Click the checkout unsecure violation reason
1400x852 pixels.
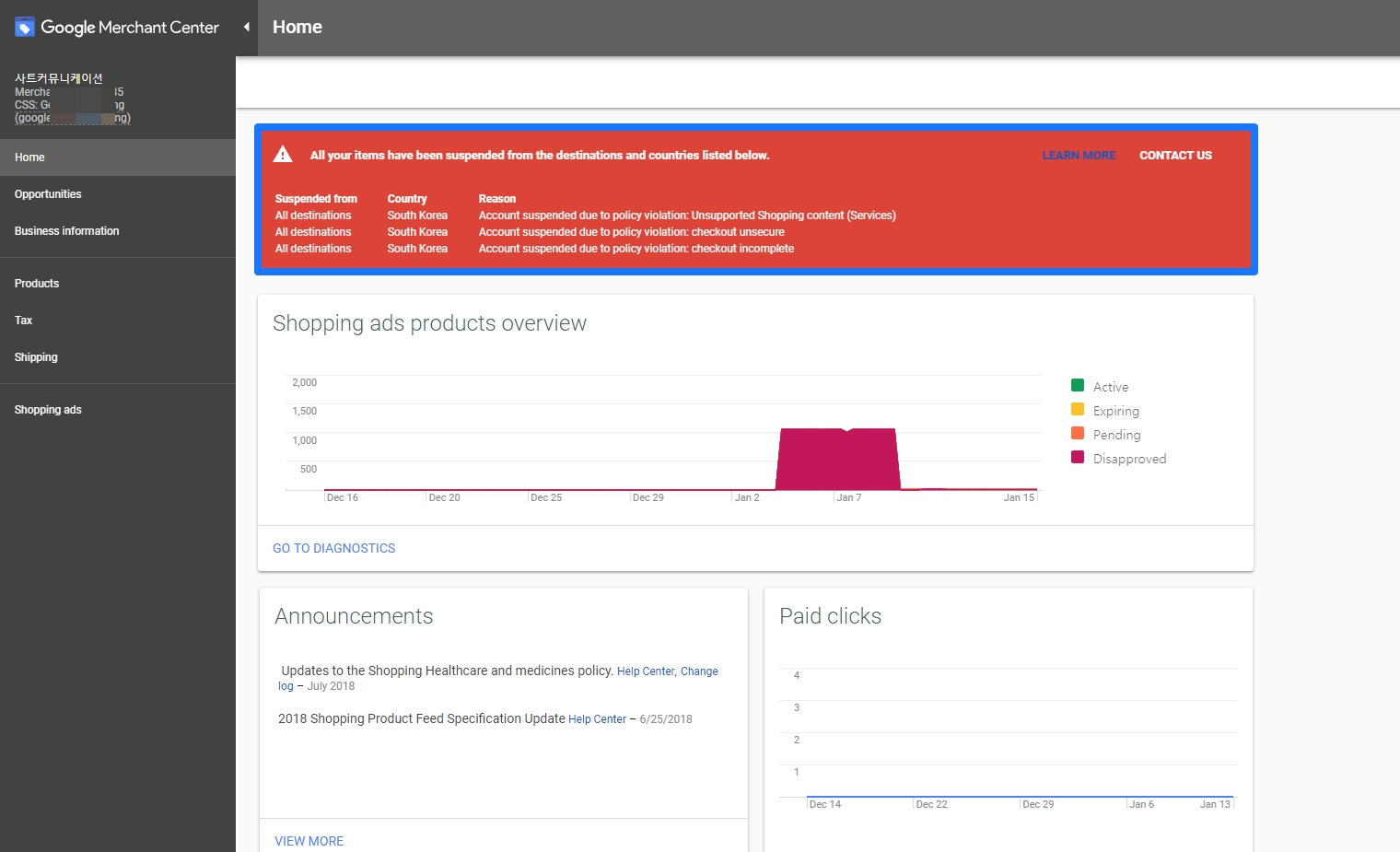pos(632,232)
